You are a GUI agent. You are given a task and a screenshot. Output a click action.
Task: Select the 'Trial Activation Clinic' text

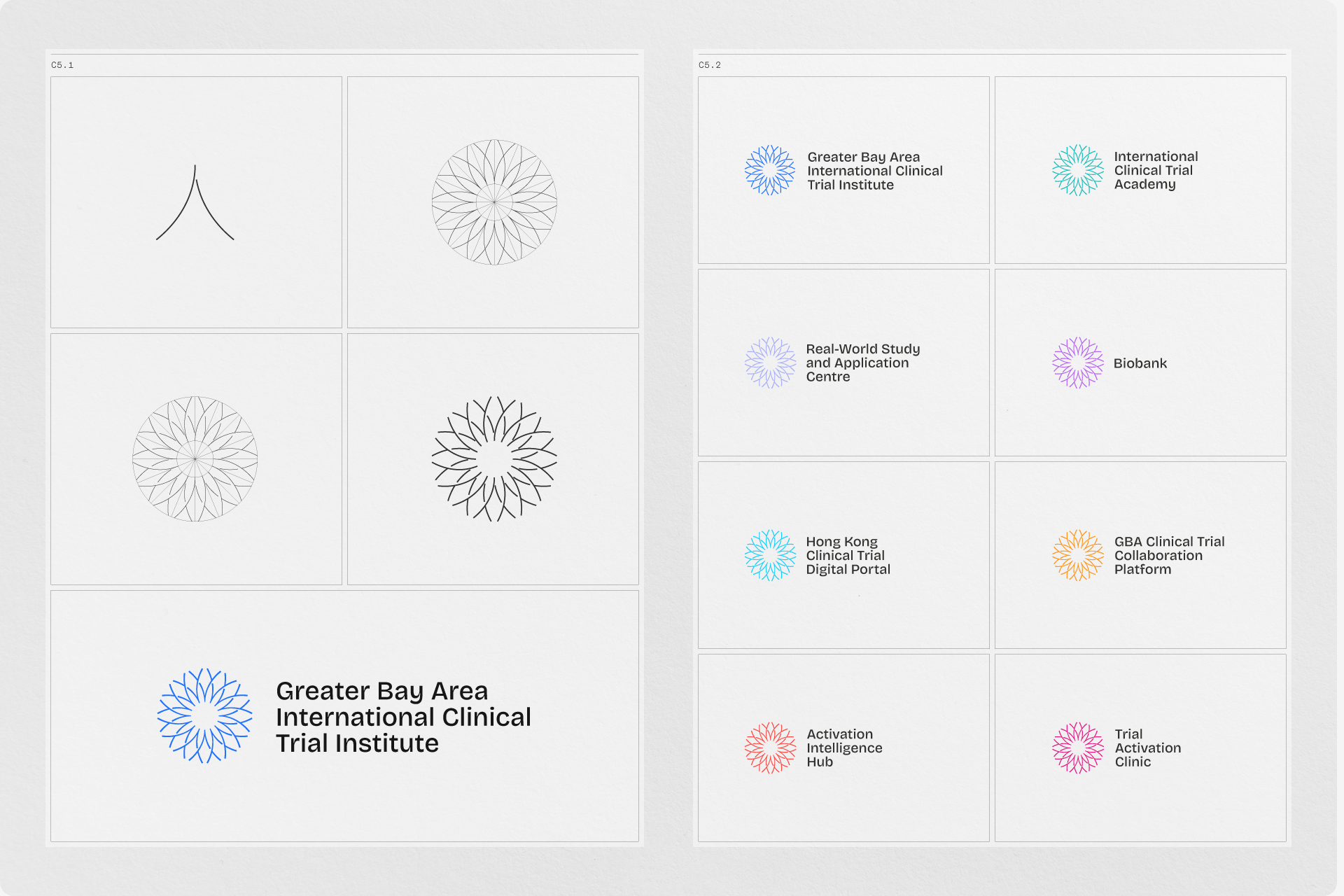[x=1148, y=748]
